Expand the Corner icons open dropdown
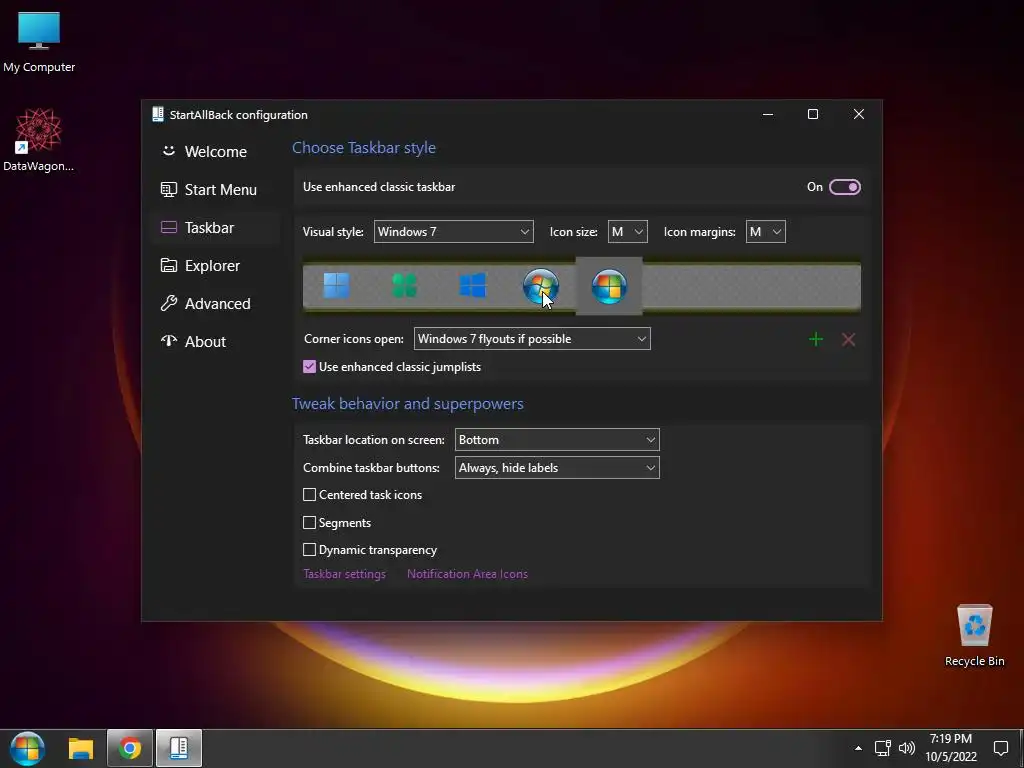This screenshot has width=1024, height=768. click(x=532, y=339)
